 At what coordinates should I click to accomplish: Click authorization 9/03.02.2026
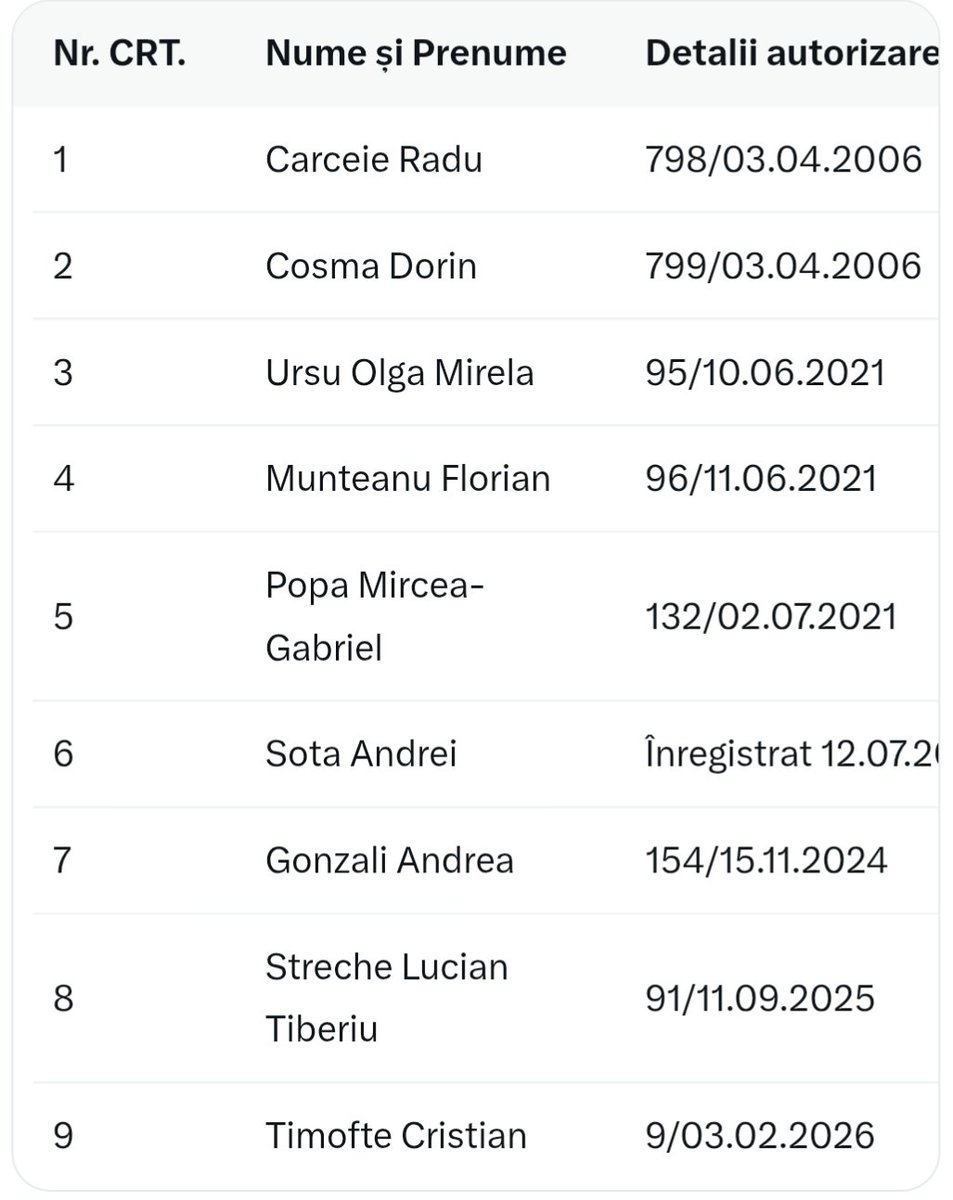coord(760,1135)
